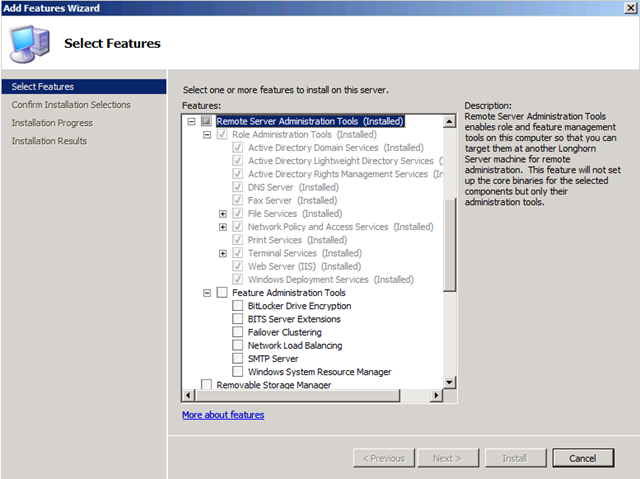Viewport: 640px width, 479px height.
Task: Click the wizard computer icon in header
Action: pyautogui.click(x=30, y=44)
